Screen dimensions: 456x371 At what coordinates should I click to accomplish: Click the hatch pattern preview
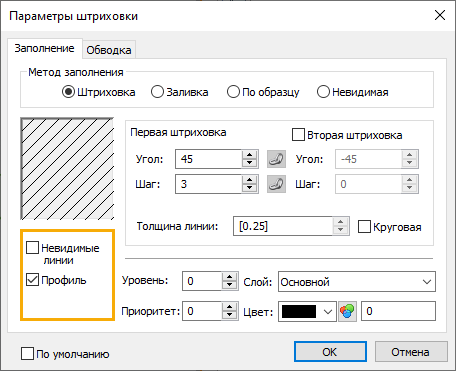[x=67, y=169]
